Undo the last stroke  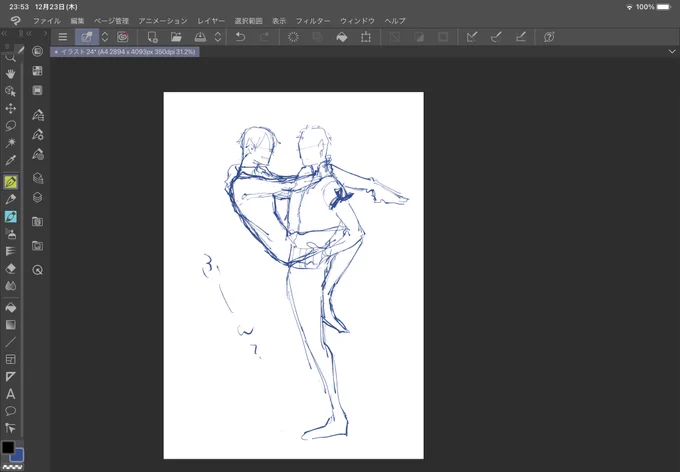click(x=240, y=37)
